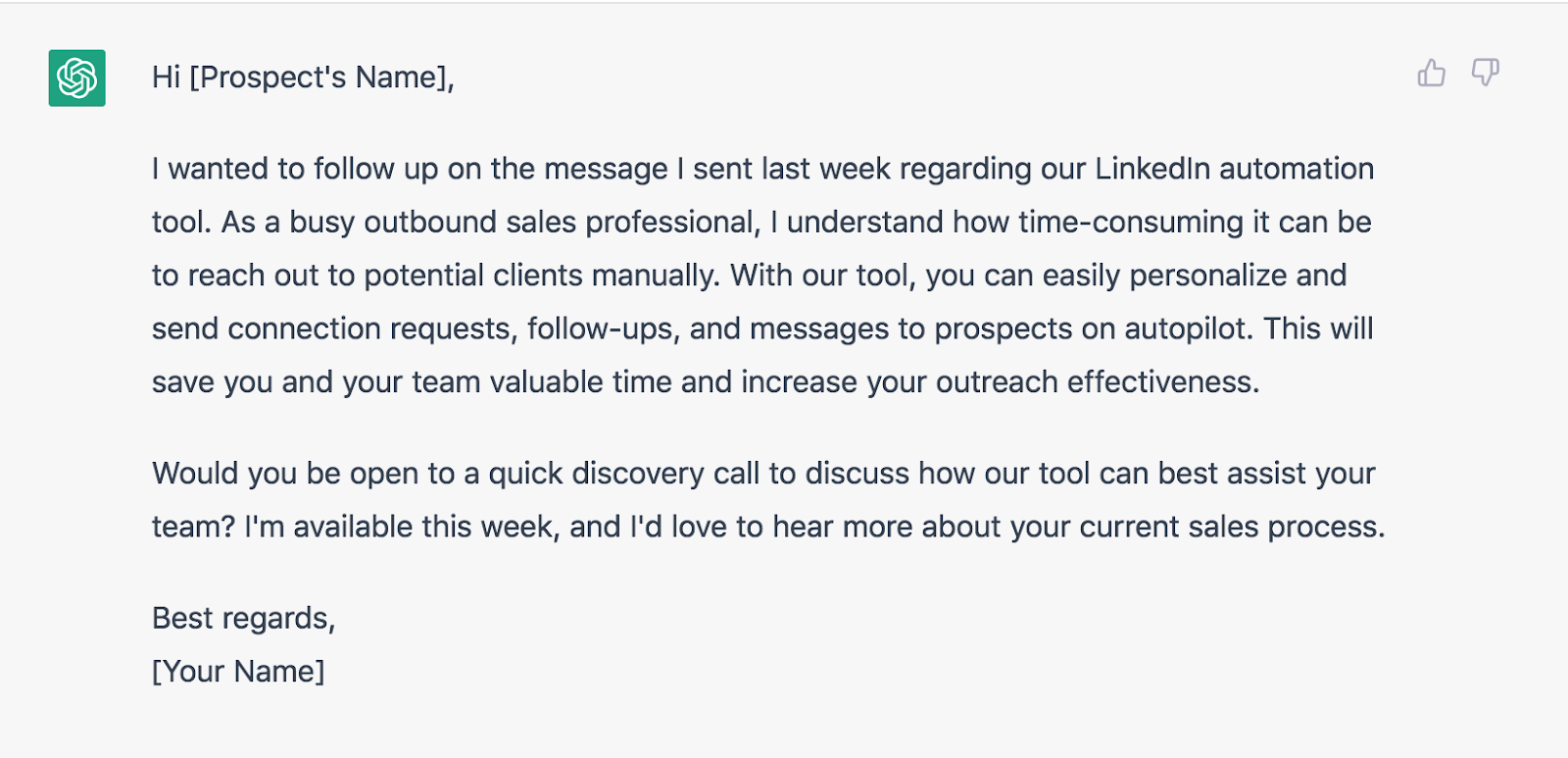Click the green ChatGPT avatar logo
Screen dimensions: 1568x758
coord(77,77)
